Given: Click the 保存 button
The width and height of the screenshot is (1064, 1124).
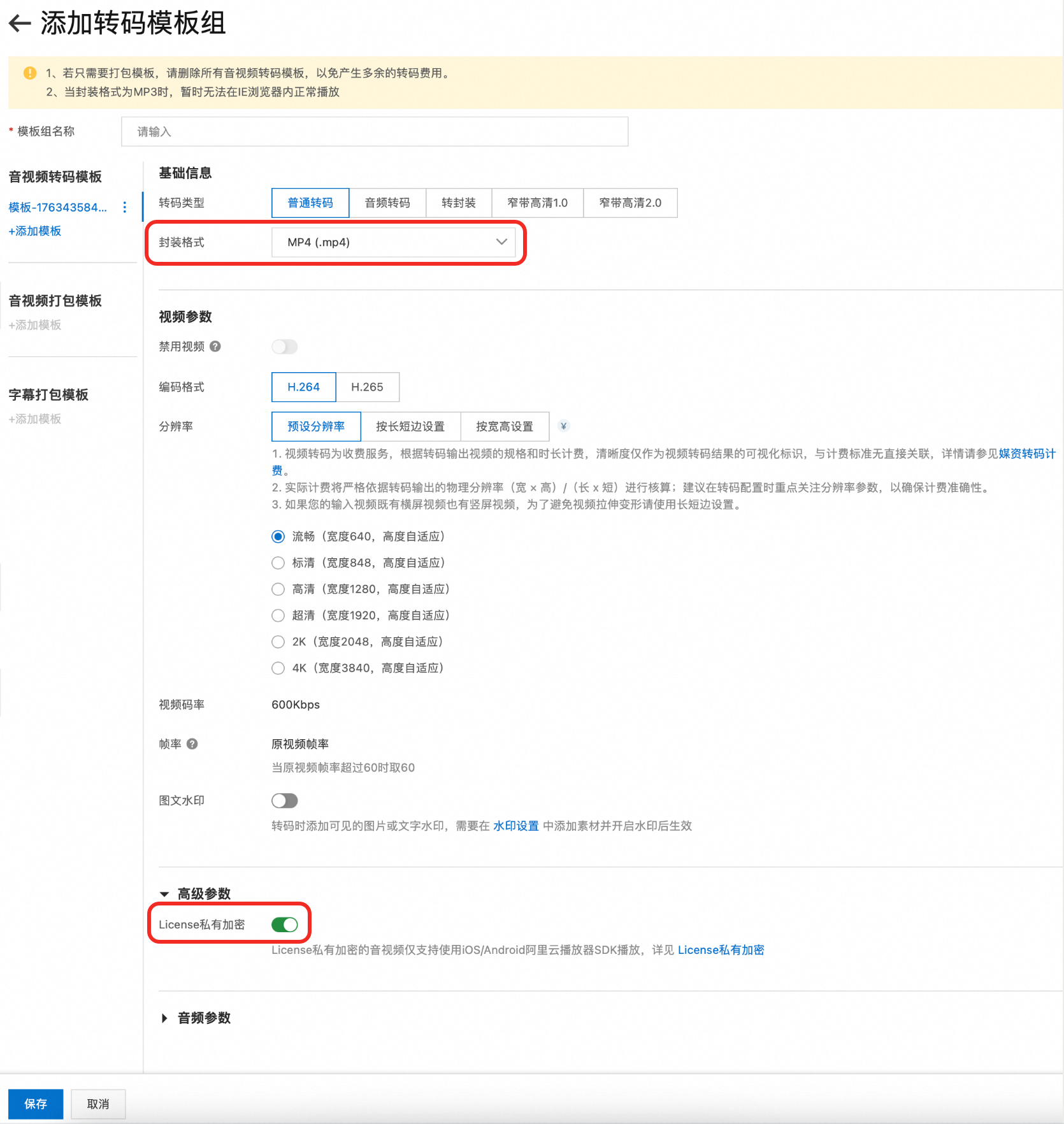Looking at the screenshot, I should click(36, 1104).
